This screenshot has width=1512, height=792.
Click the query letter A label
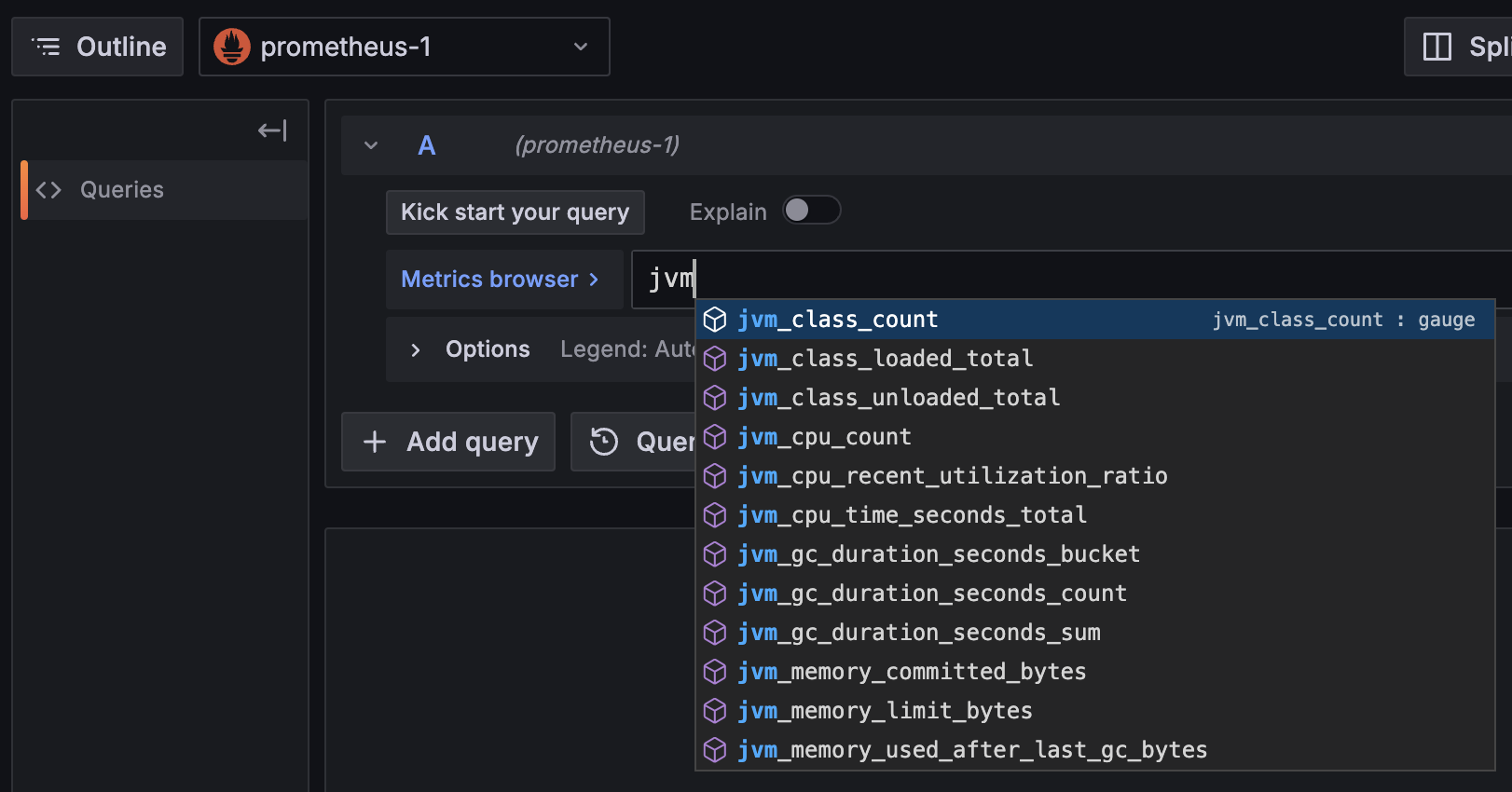[427, 145]
